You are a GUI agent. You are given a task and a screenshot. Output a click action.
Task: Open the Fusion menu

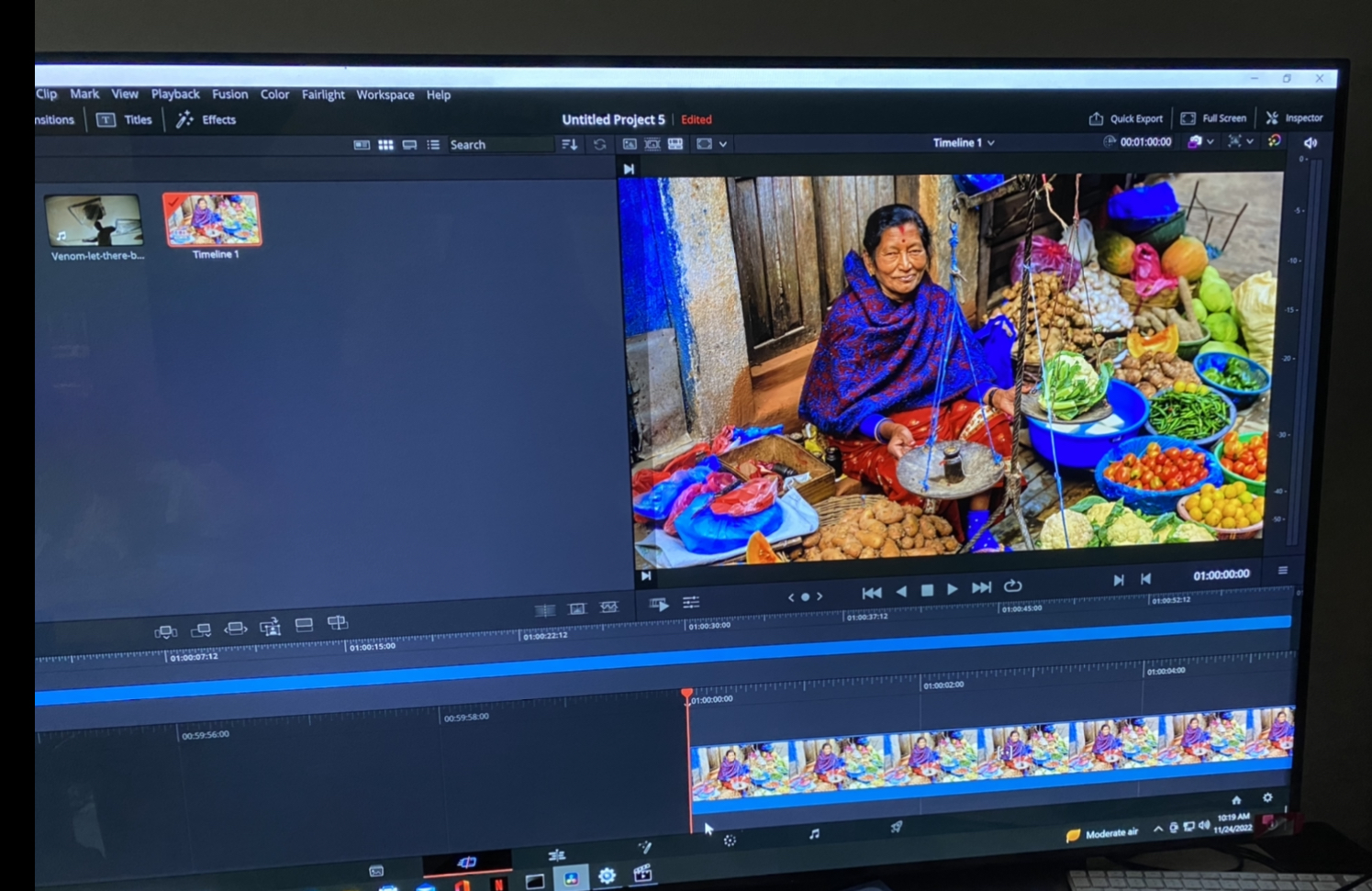229,94
